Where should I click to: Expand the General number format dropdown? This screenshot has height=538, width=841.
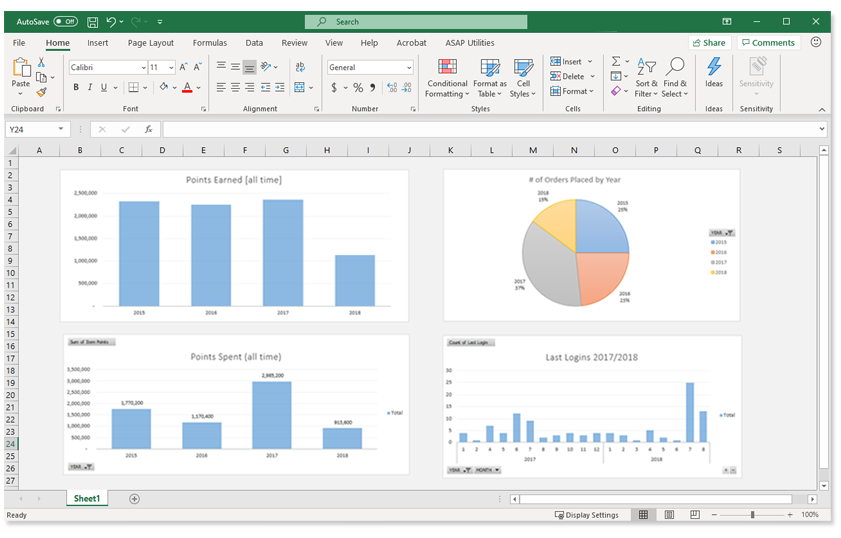pyautogui.click(x=409, y=67)
